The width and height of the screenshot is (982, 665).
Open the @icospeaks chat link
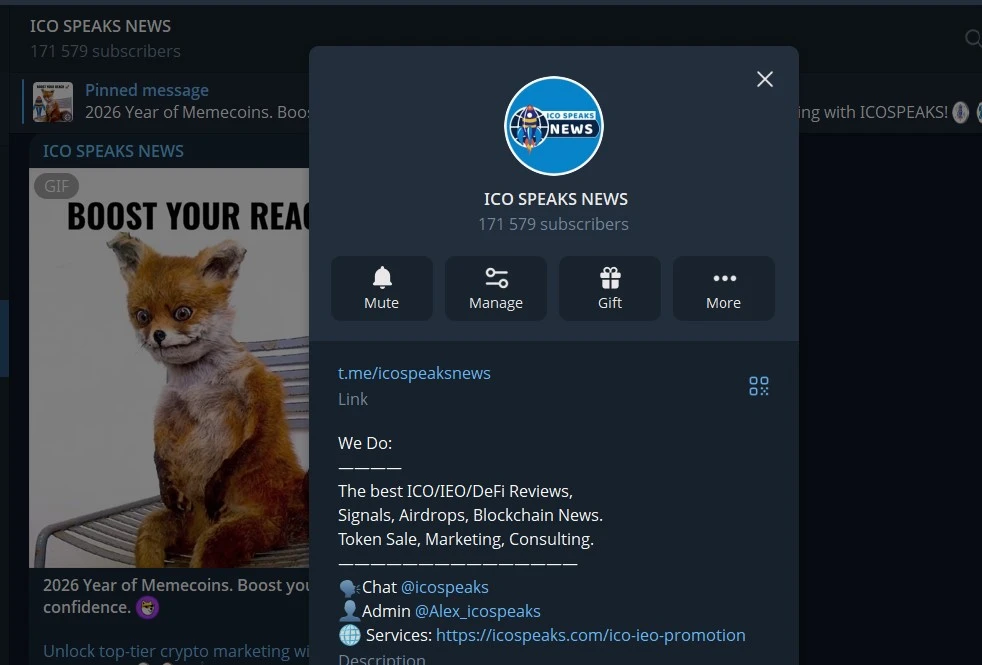coord(444,587)
